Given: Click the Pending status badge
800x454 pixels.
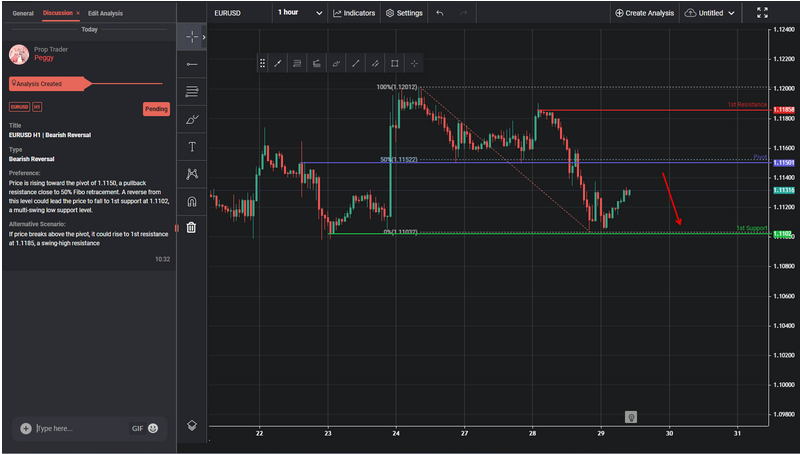Looking at the screenshot, I should 156,109.
